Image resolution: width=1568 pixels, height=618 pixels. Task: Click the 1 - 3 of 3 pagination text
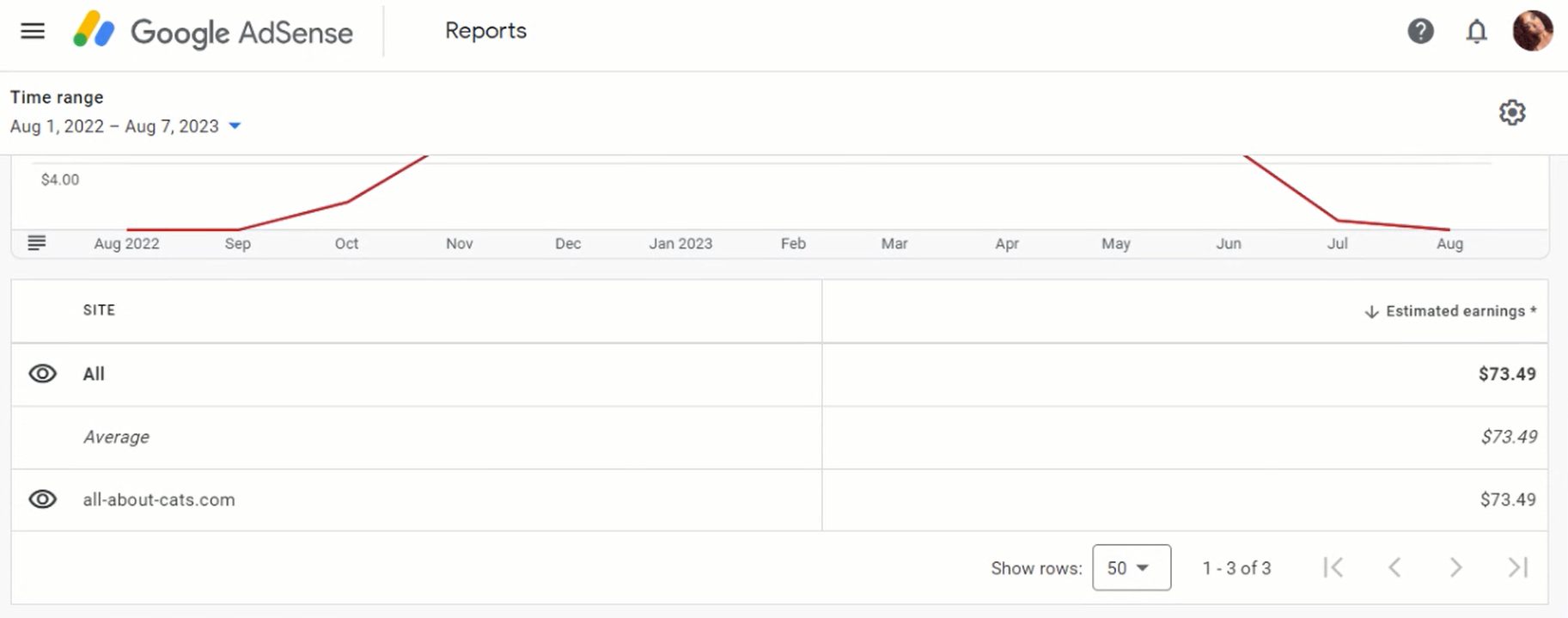click(1236, 568)
